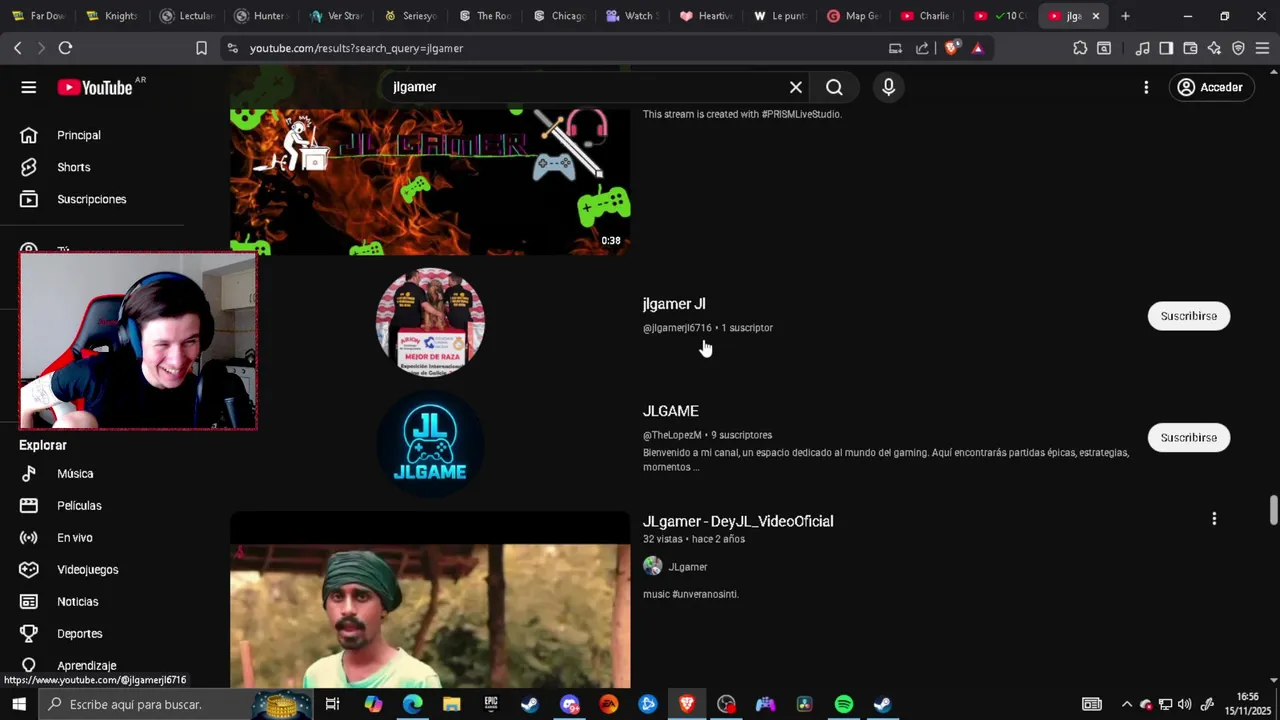
Task: Click the Windows taskbar search box
Action: coord(175,704)
